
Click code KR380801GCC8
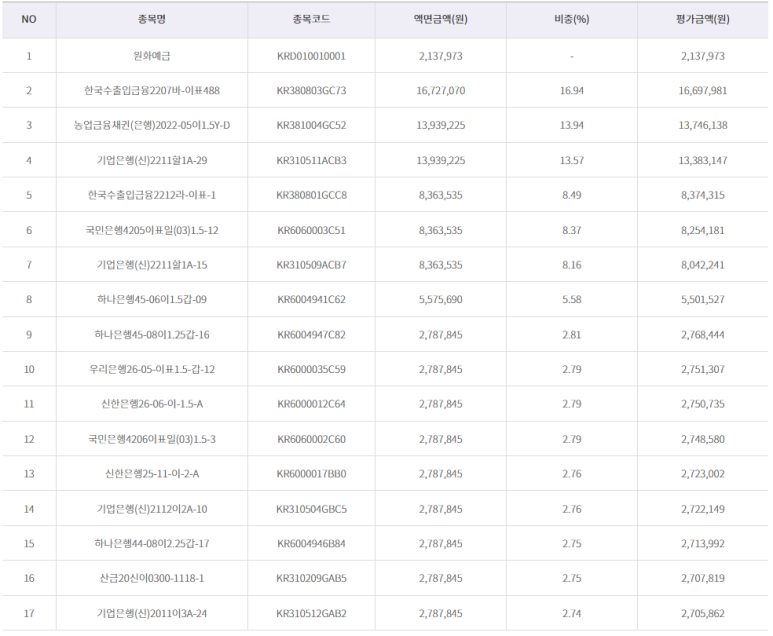click(x=311, y=195)
